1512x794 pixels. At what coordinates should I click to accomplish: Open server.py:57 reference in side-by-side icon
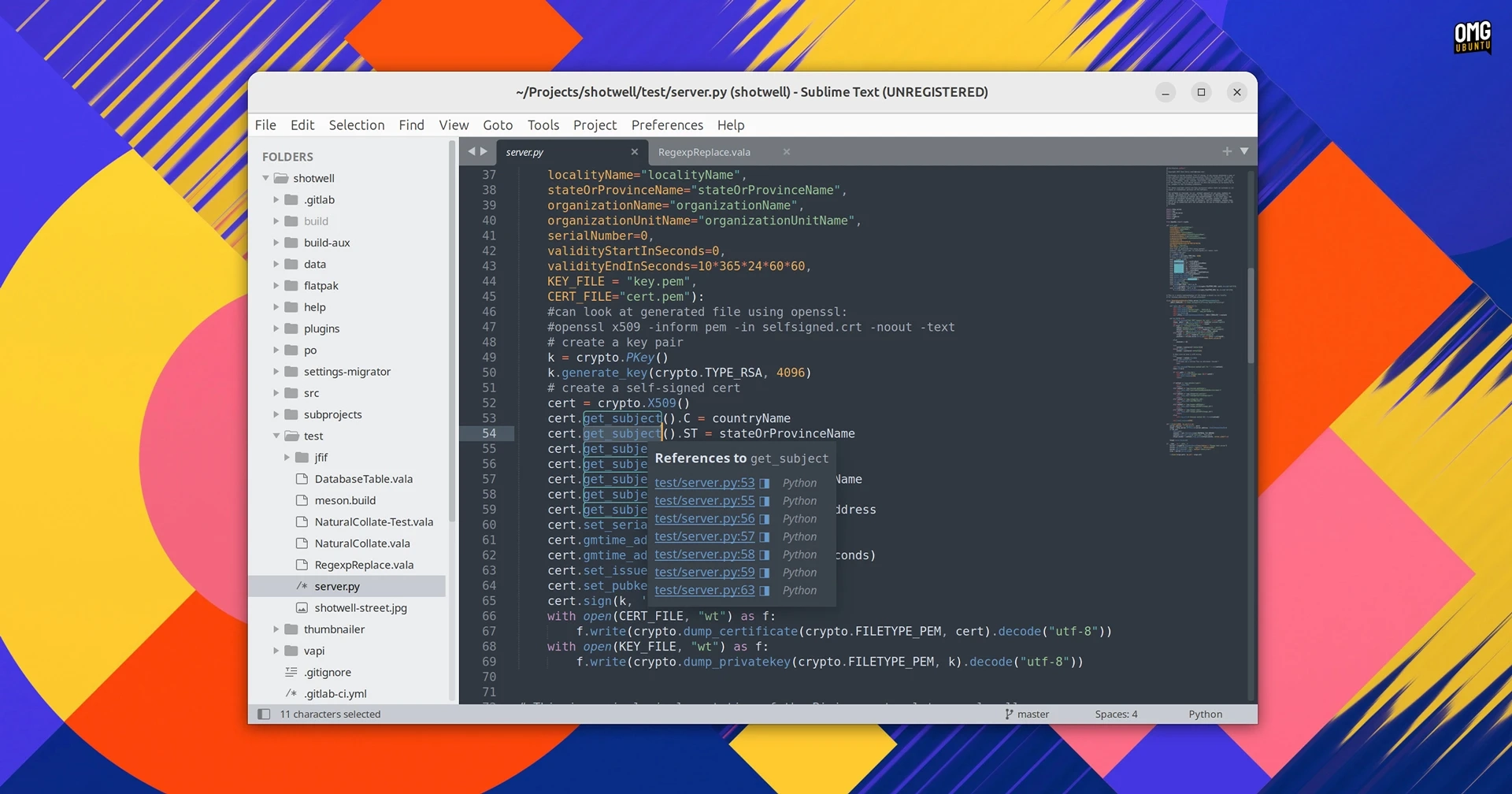click(x=764, y=537)
